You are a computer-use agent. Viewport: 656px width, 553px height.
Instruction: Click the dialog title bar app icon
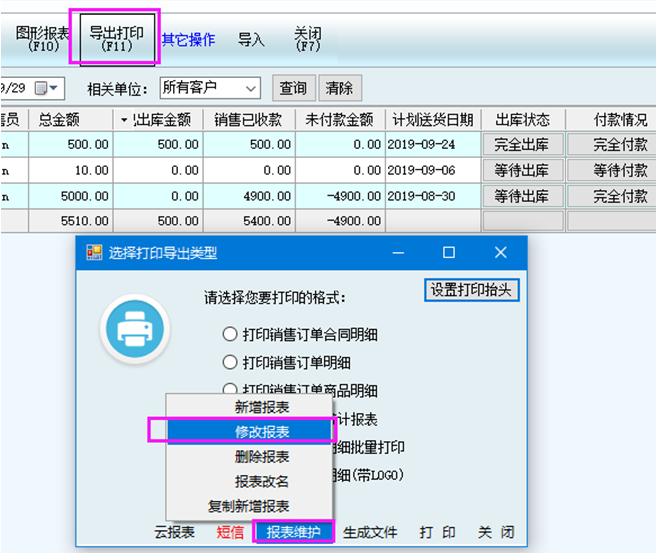[94, 253]
